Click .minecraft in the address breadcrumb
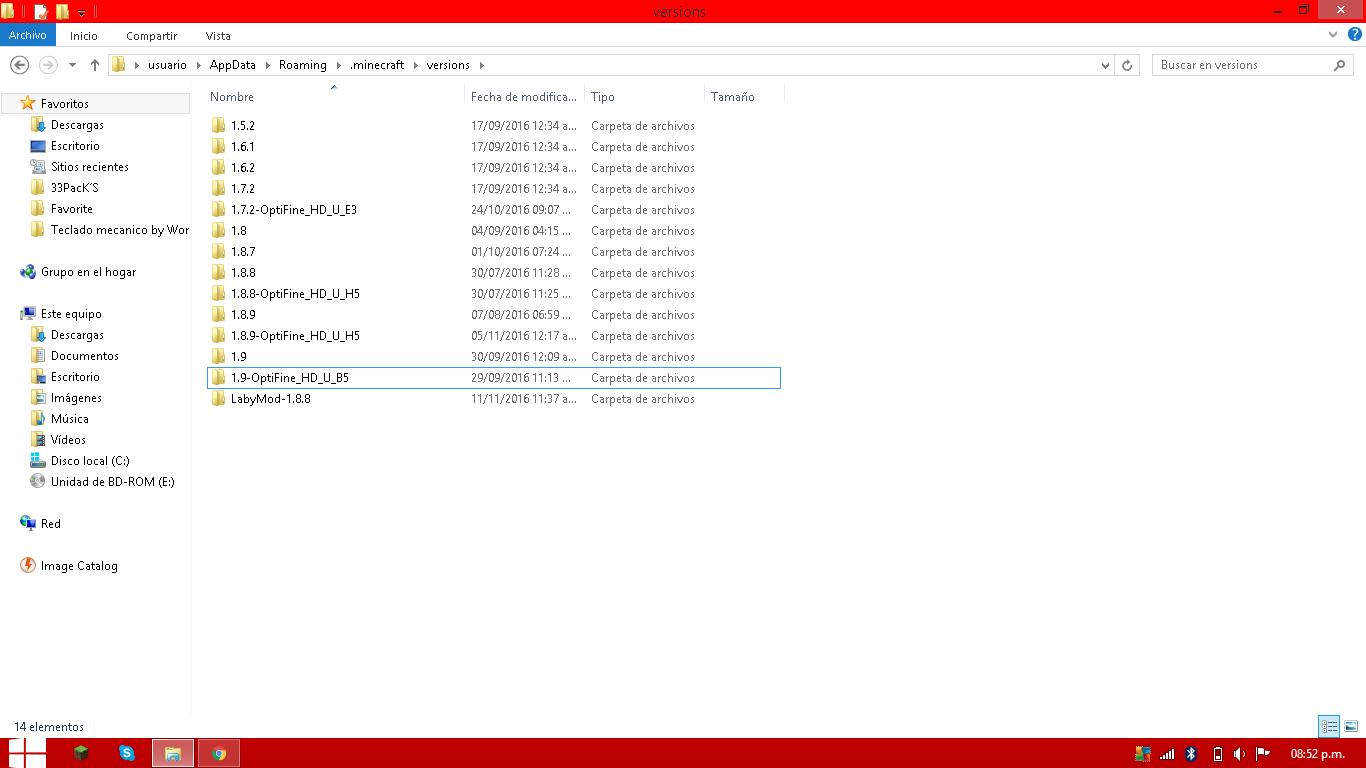Viewport: 1366px width, 768px height. [x=377, y=65]
